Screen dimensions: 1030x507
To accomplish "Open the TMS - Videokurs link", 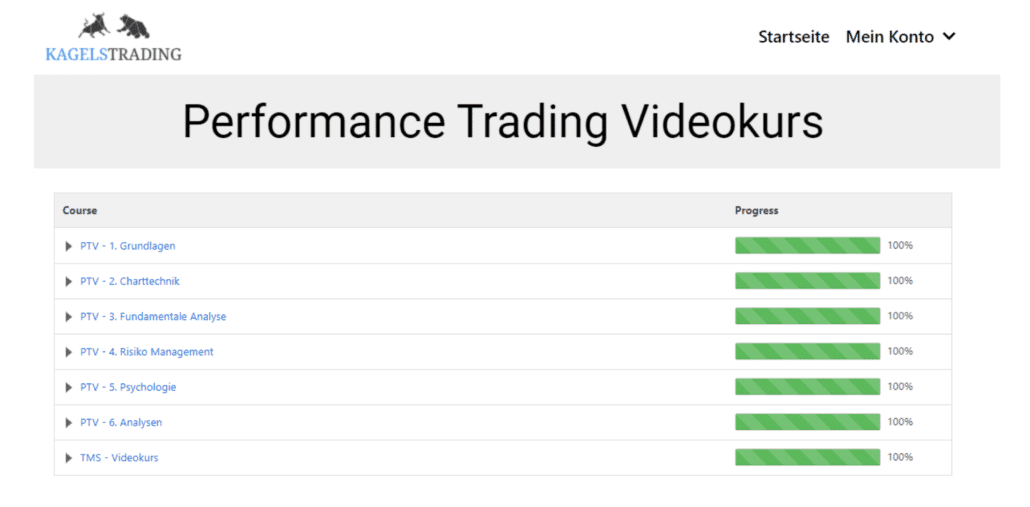I will 119,458.
